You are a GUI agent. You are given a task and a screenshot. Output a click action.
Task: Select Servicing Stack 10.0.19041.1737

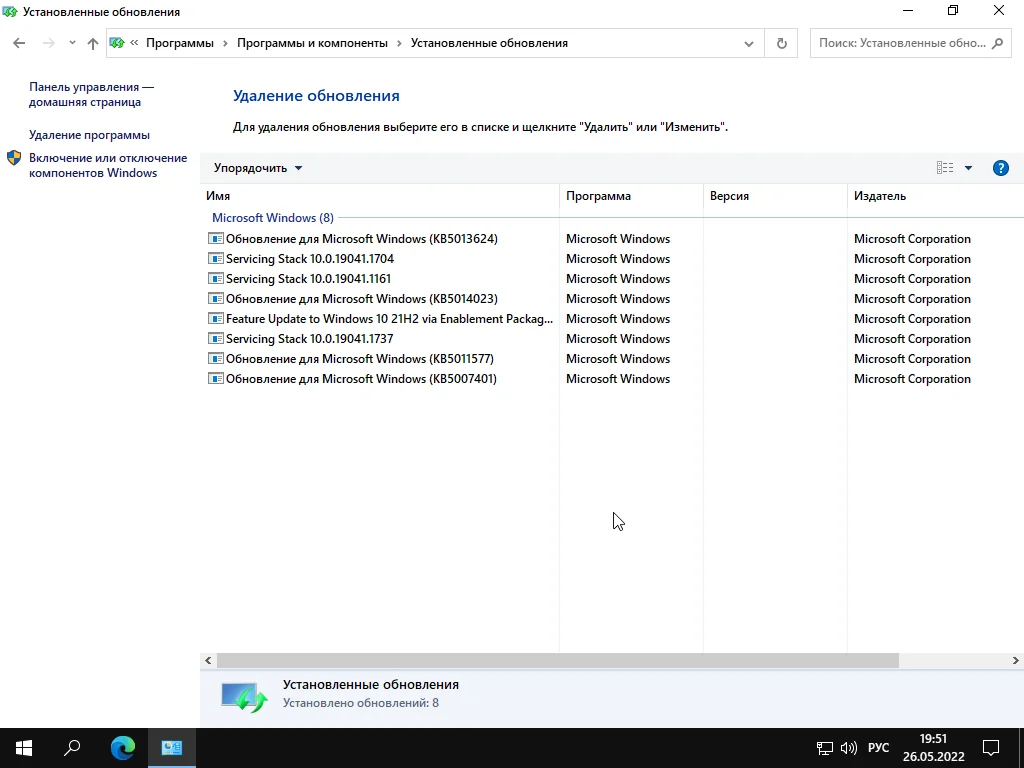[x=310, y=339]
